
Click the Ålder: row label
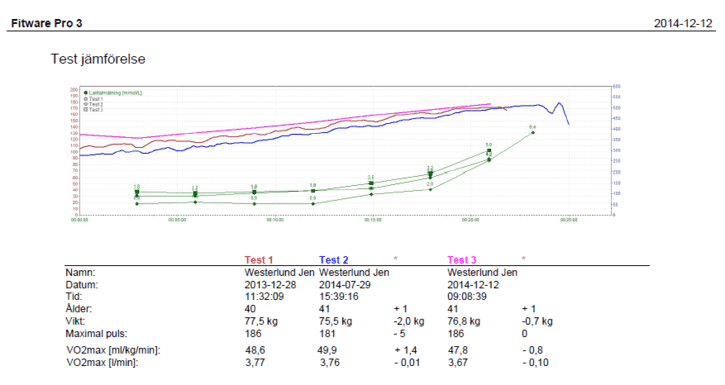(x=79, y=309)
